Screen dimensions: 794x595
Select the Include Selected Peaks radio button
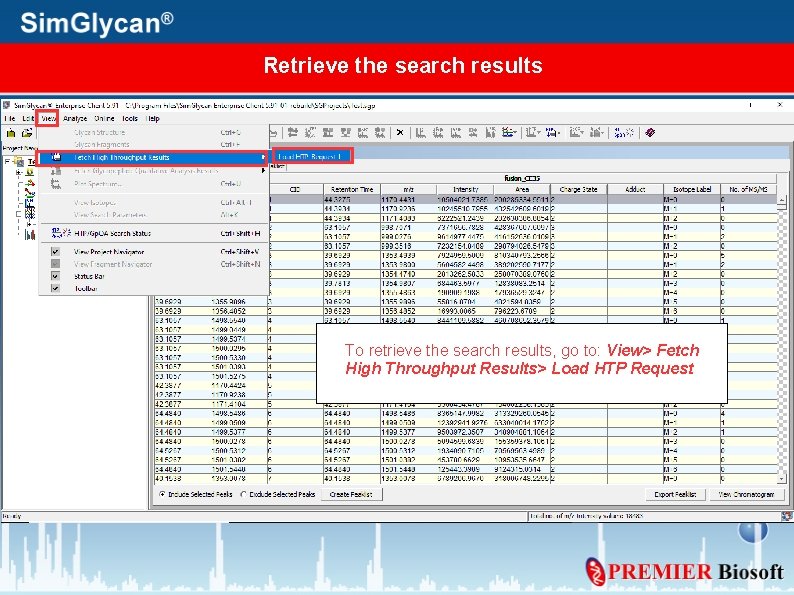(x=162, y=494)
